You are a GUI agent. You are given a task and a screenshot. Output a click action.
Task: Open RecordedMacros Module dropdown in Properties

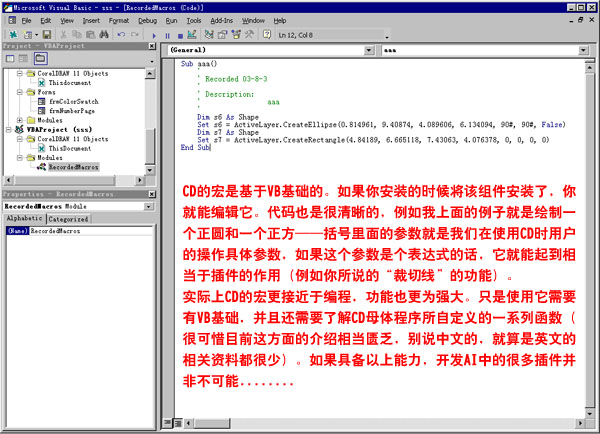[148, 207]
